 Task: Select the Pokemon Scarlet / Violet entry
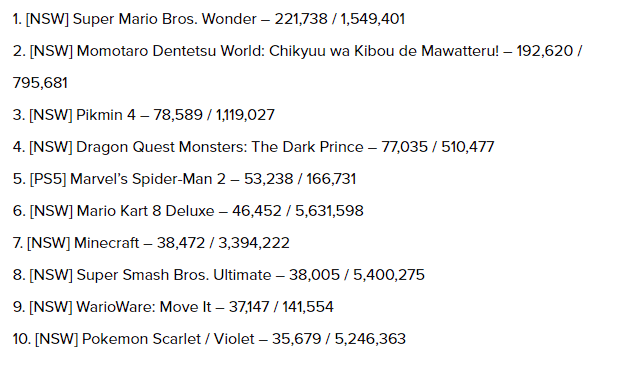209,339
